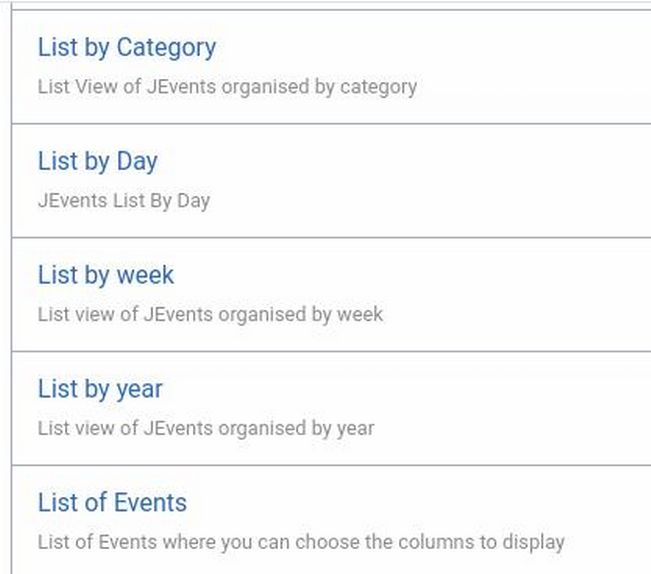Open the List of Events link
This screenshot has width=651, height=574.
point(112,502)
